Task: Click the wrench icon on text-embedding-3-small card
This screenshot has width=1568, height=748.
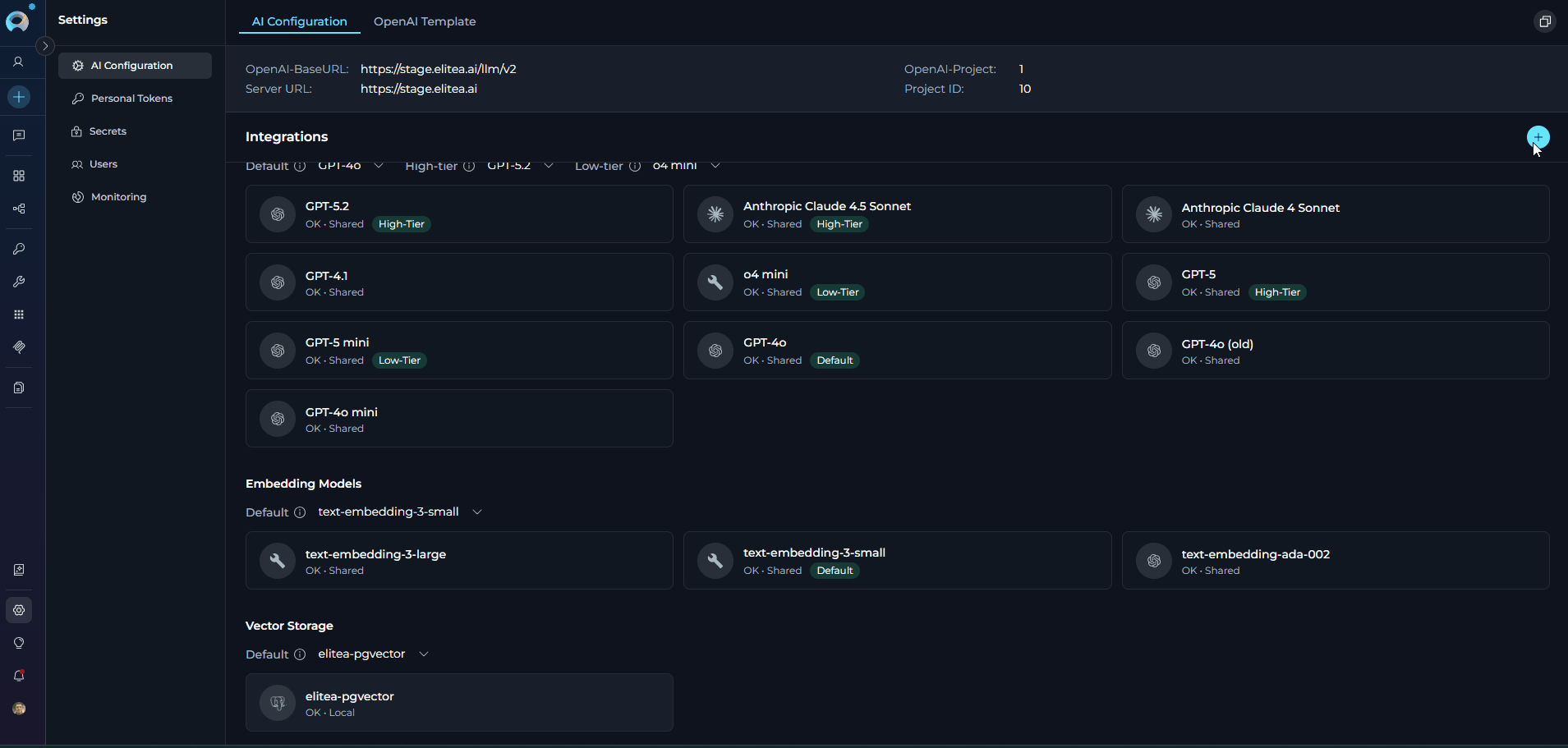Action: (715, 561)
